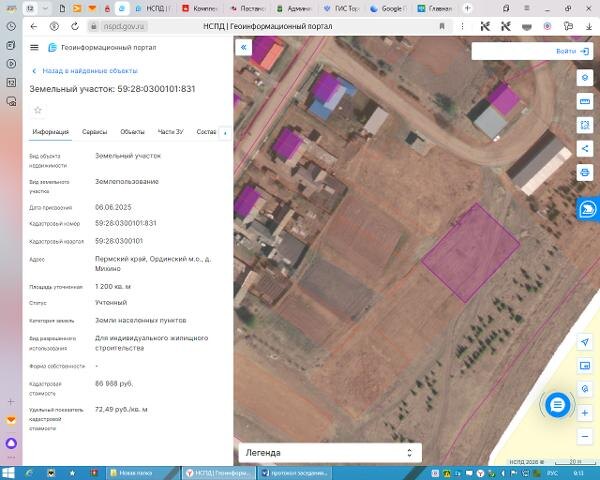Click the taskbar clock

579,473
